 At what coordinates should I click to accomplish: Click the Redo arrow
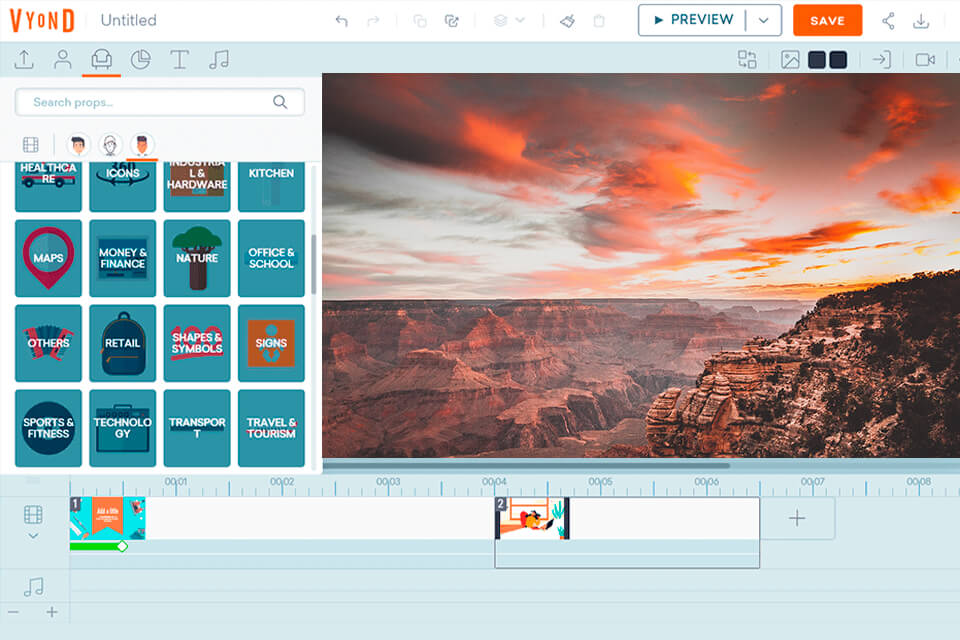click(373, 21)
